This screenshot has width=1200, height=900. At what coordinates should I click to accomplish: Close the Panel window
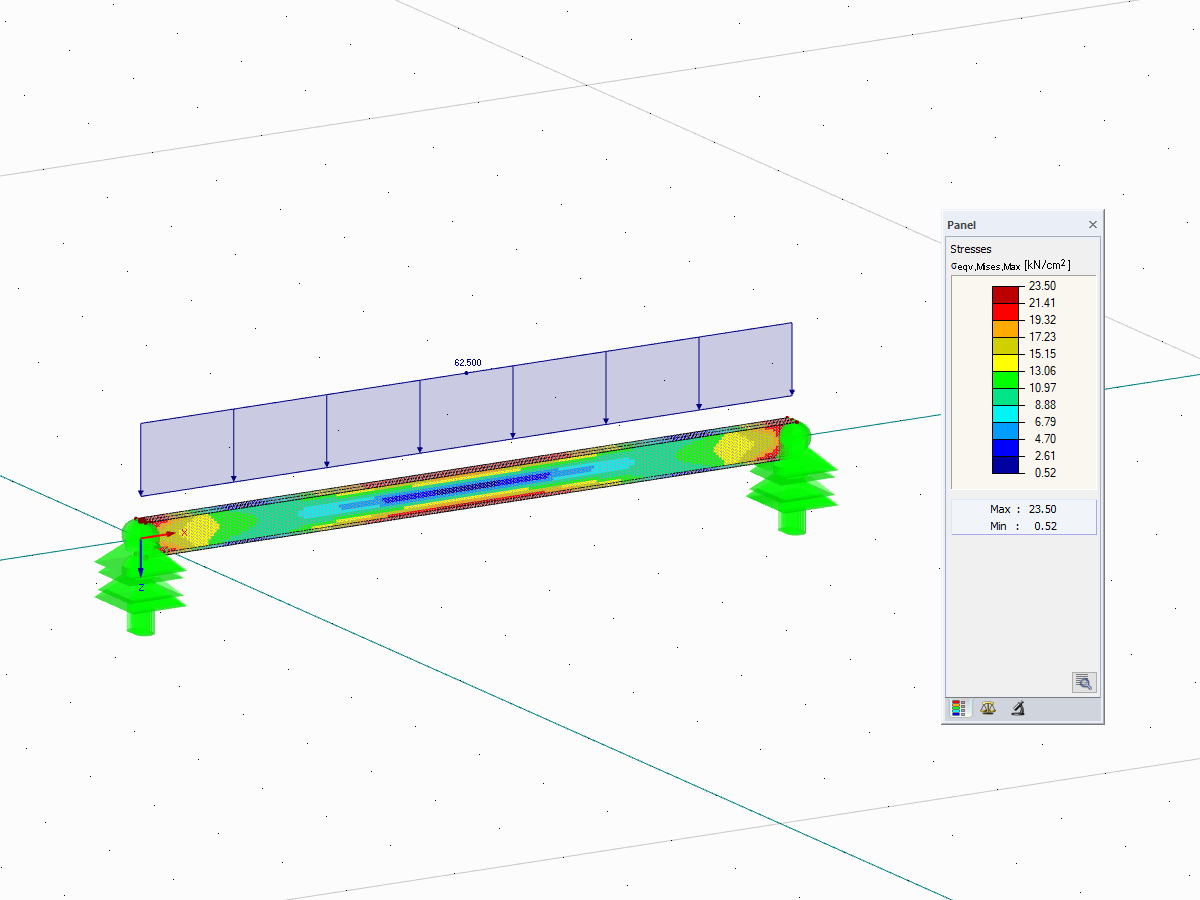coord(1092,224)
